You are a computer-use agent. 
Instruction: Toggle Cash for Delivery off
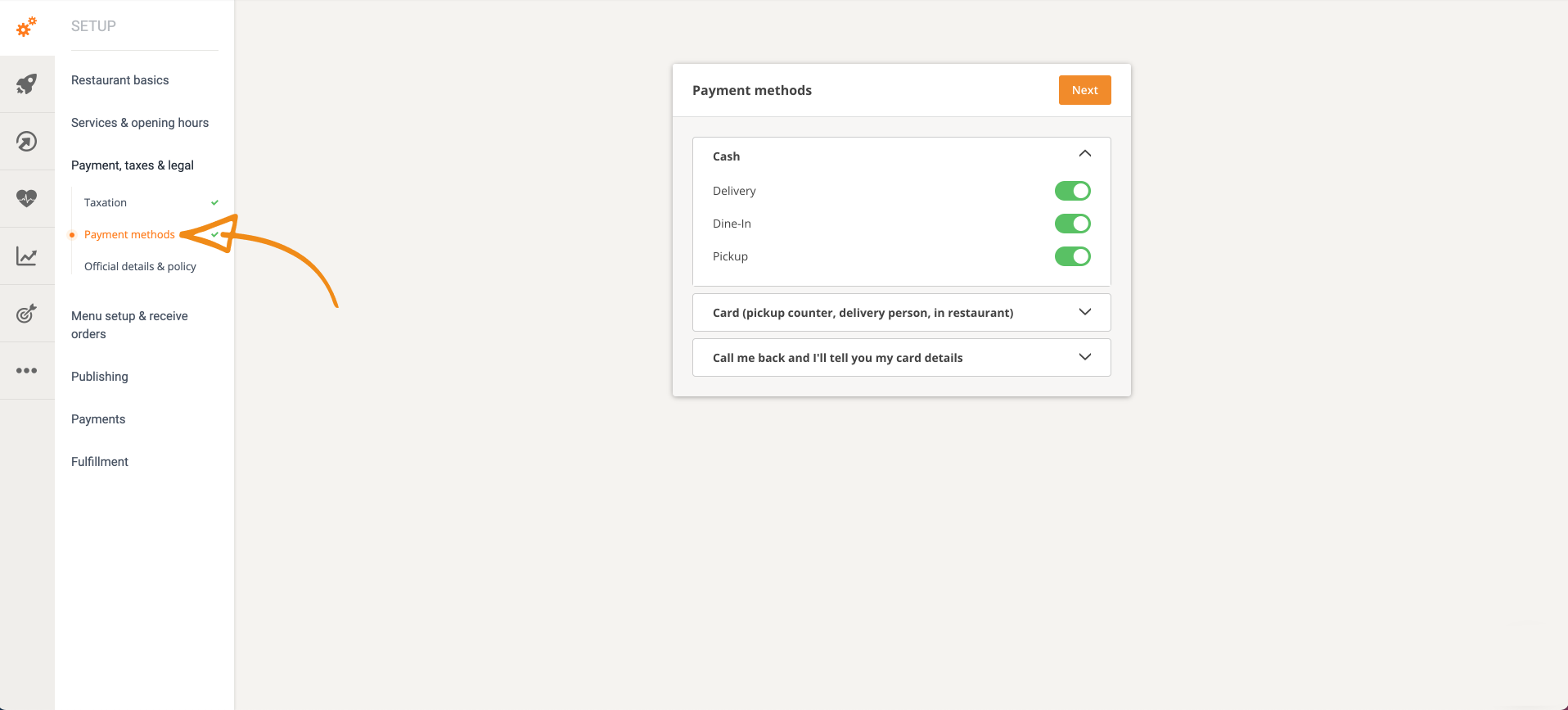tap(1072, 191)
